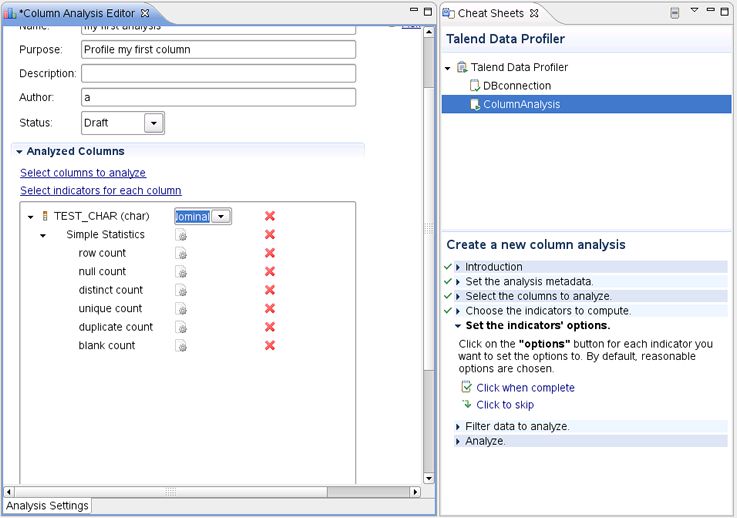Remove TEST_CHAR column with red X

coord(270,216)
